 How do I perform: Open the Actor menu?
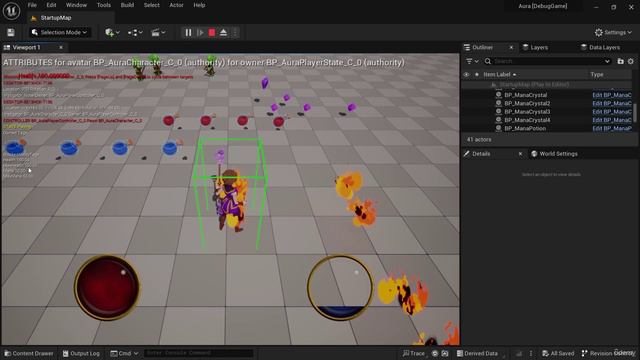coord(176,5)
